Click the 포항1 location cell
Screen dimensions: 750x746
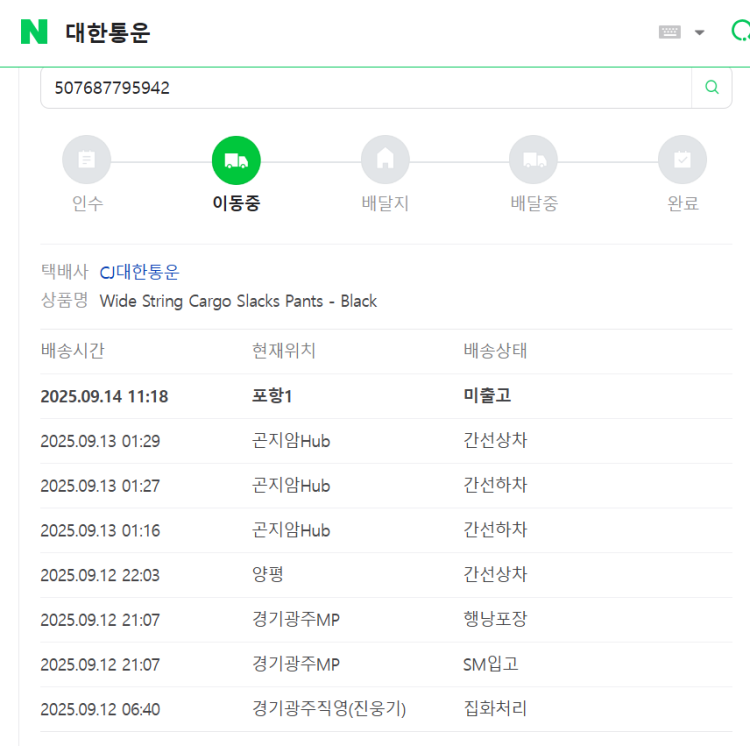tap(272, 396)
